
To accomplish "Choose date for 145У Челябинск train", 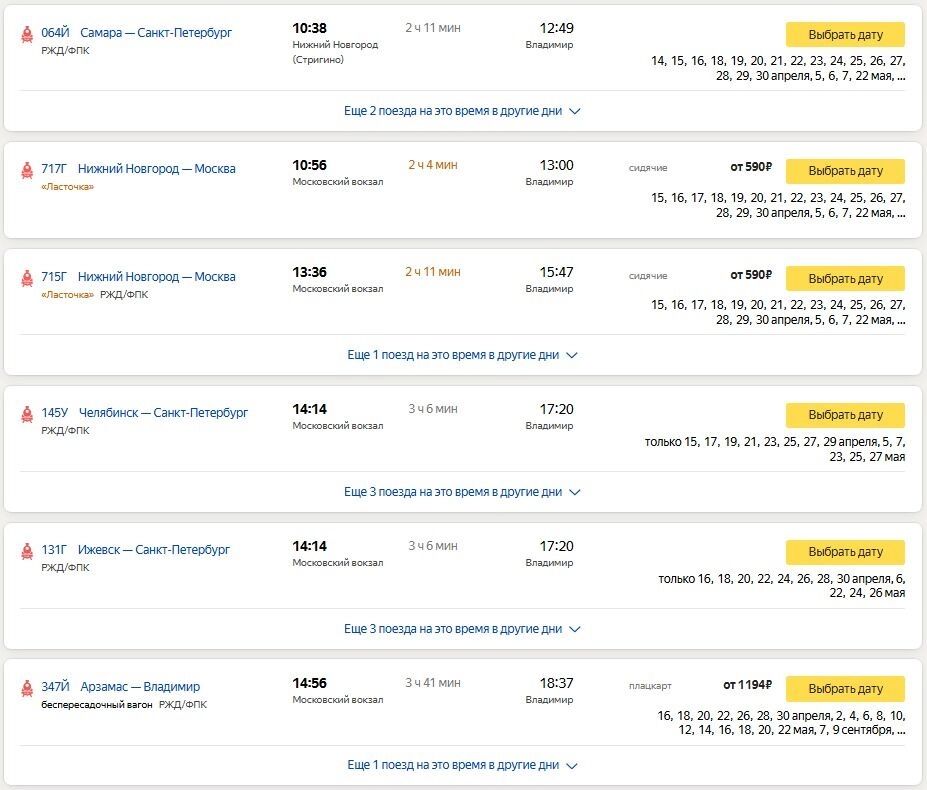I will pyautogui.click(x=845, y=415).
